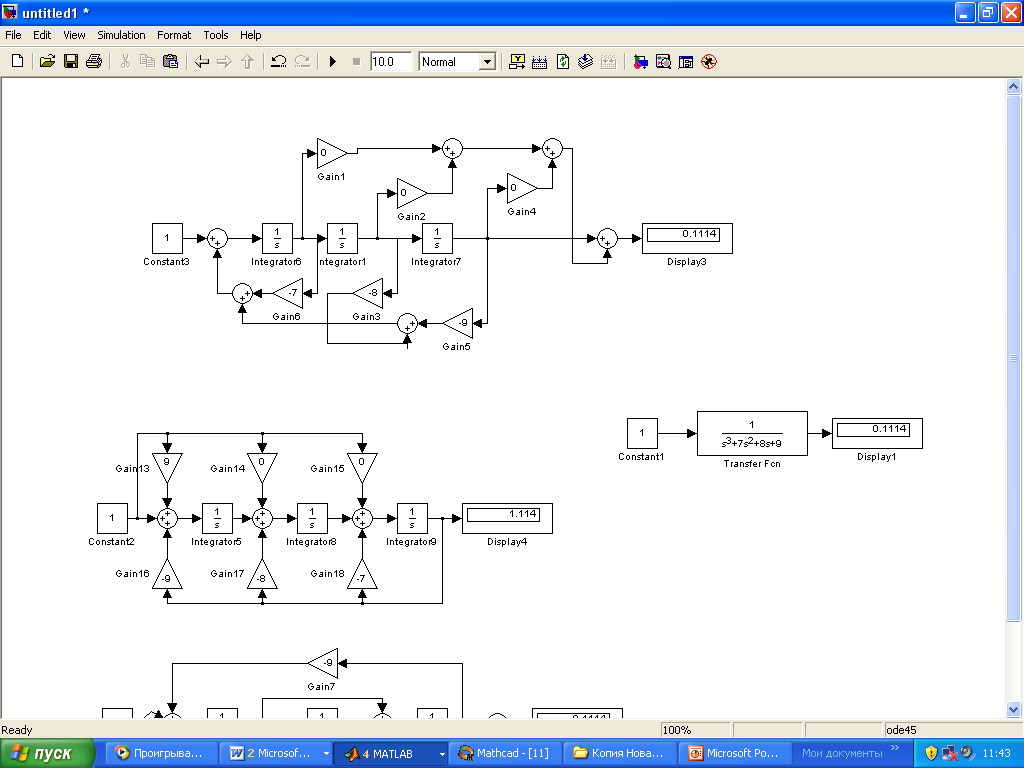Open the View menu

pos(74,35)
